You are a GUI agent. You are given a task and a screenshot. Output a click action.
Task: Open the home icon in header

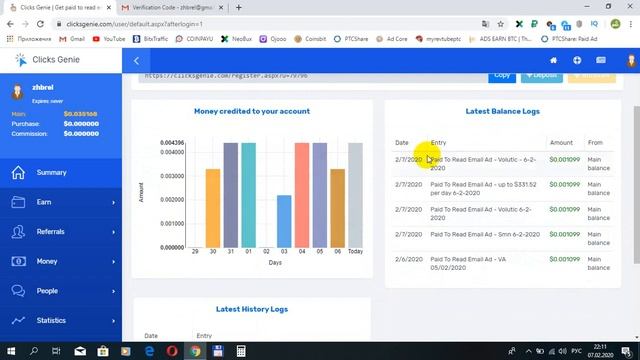pos(553,60)
